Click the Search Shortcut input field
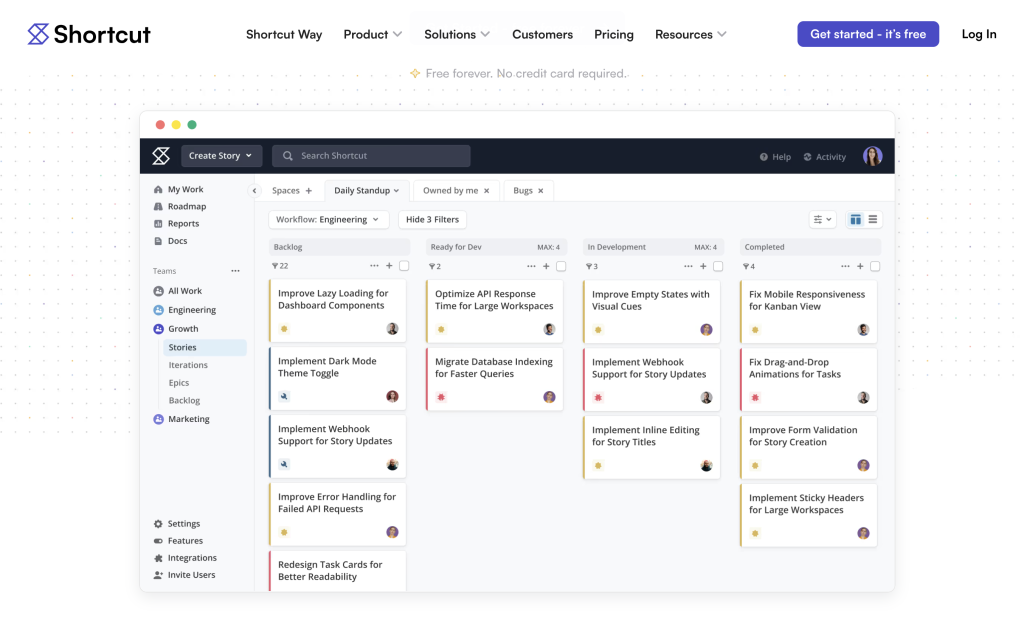This screenshot has width=1024, height=633. point(371,156)
